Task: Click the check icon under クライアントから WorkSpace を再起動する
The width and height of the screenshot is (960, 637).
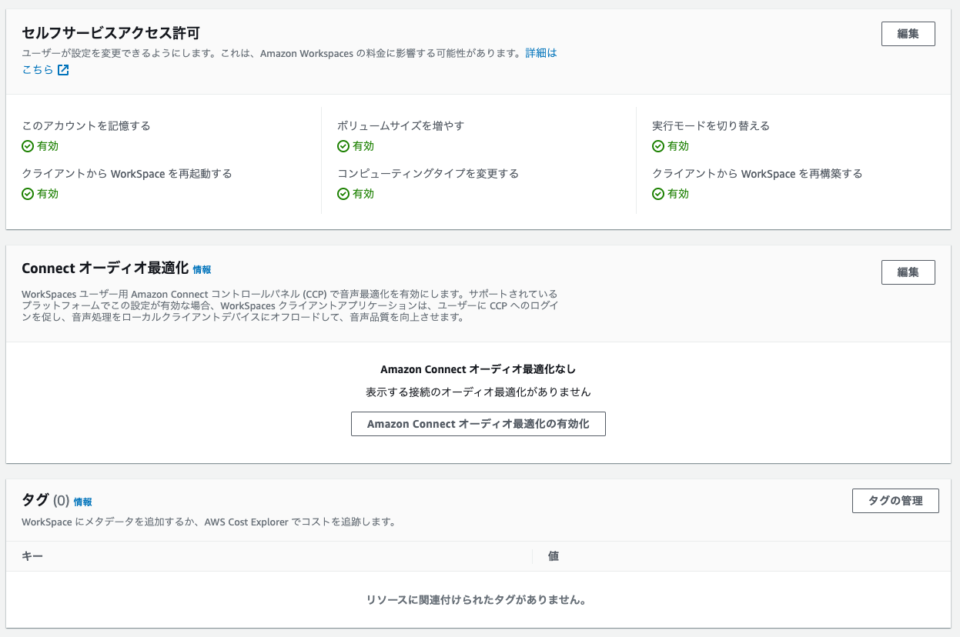Action: pos(28,194)
